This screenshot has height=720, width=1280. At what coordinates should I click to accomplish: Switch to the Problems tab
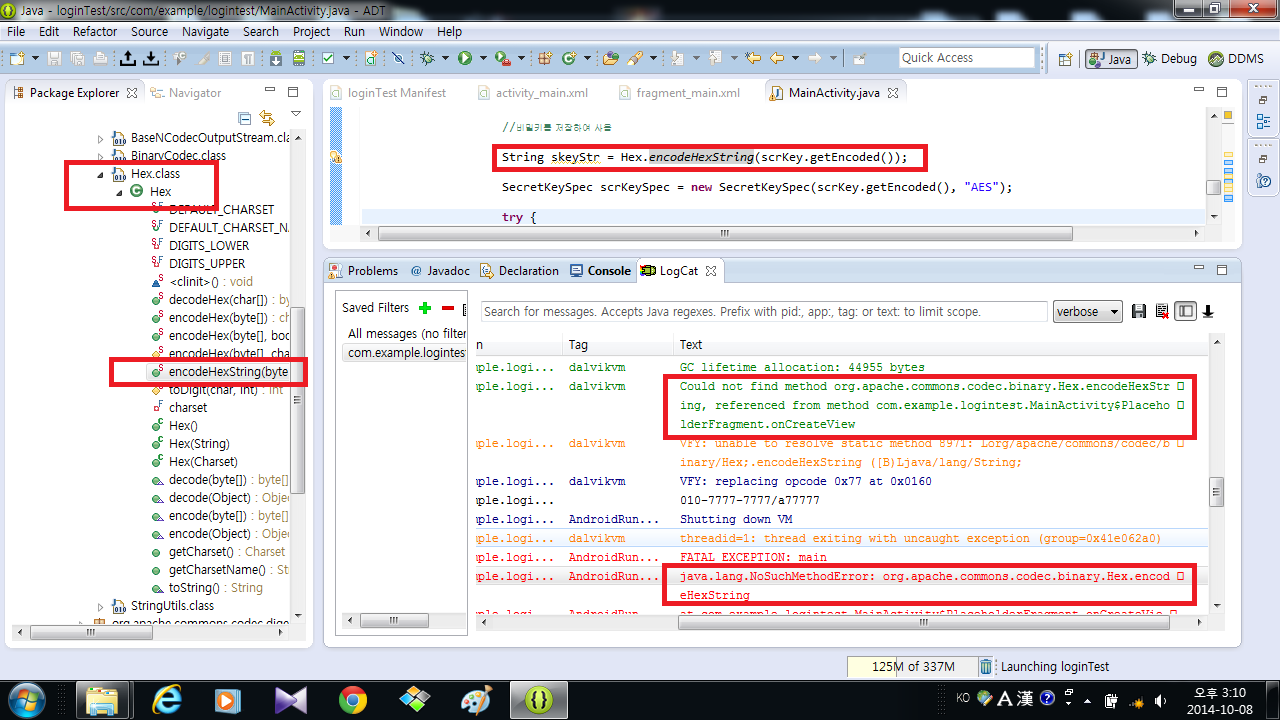364,271
